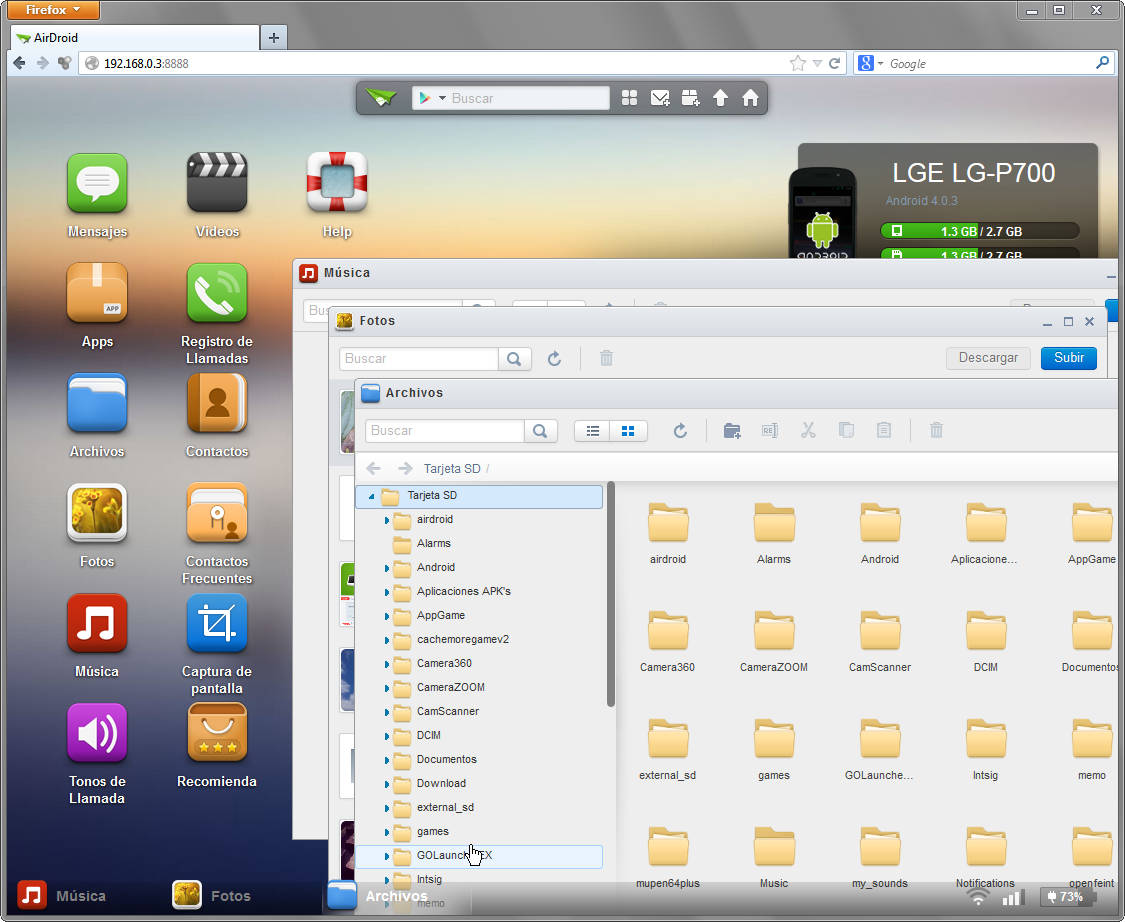Expand the Android folder in tree
Image resolution: width=1125 pixels, height=922 pixels.
[x=387, y=568]
